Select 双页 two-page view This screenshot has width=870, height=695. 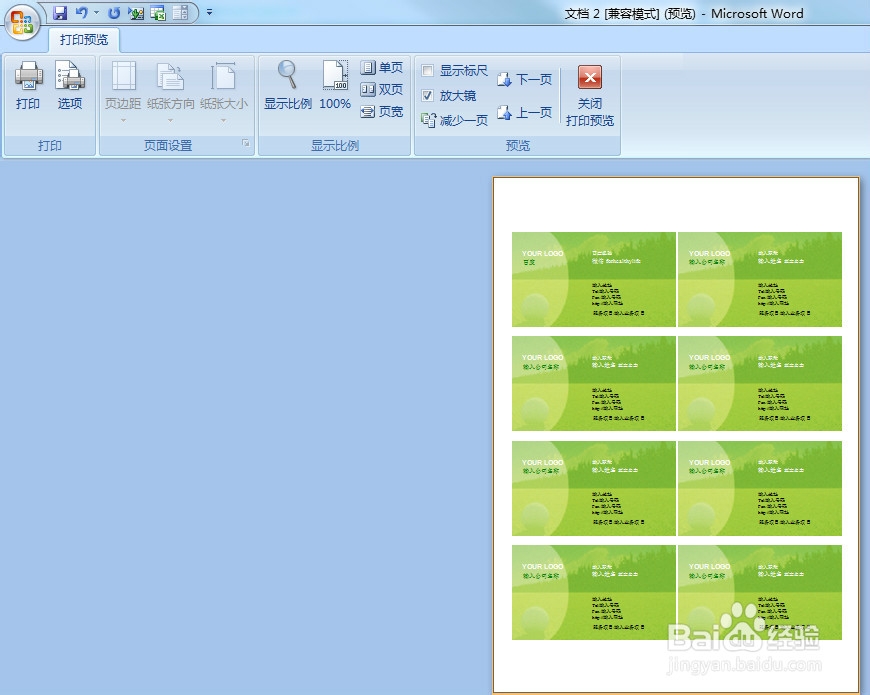pyautogui.click(x=384, y=89)
